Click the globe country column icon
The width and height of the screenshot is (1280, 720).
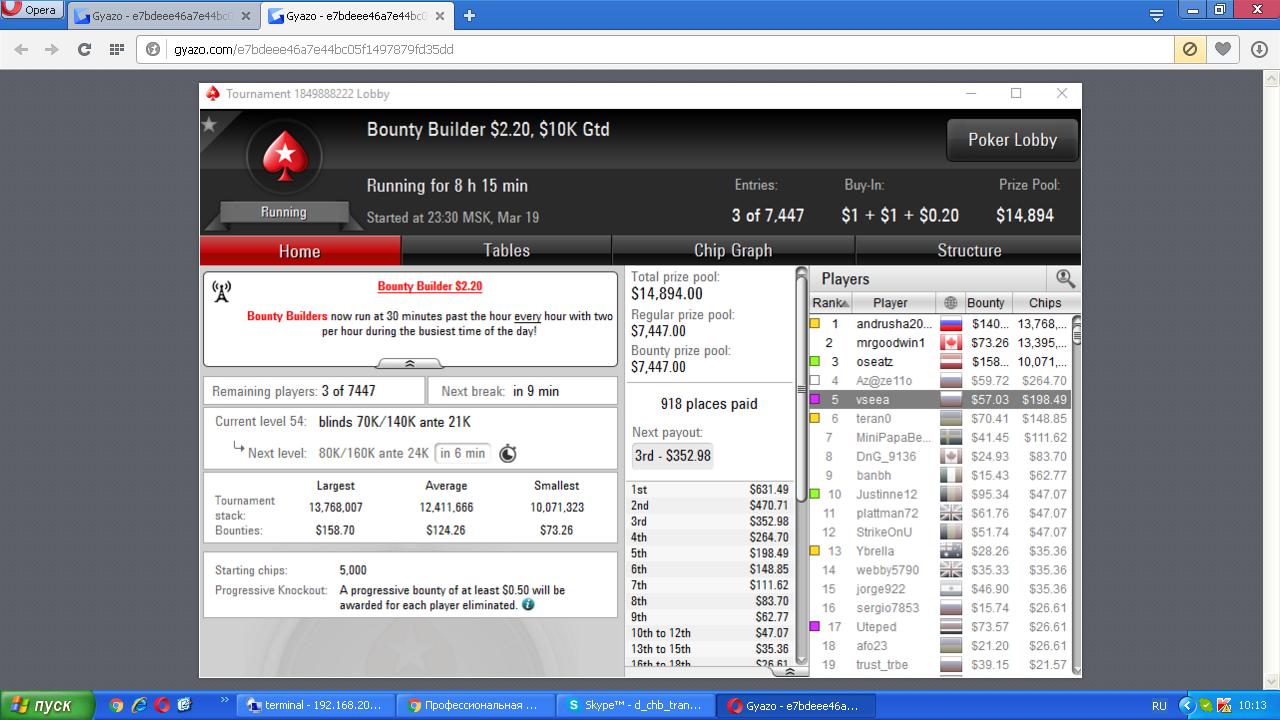pos(950,303)
